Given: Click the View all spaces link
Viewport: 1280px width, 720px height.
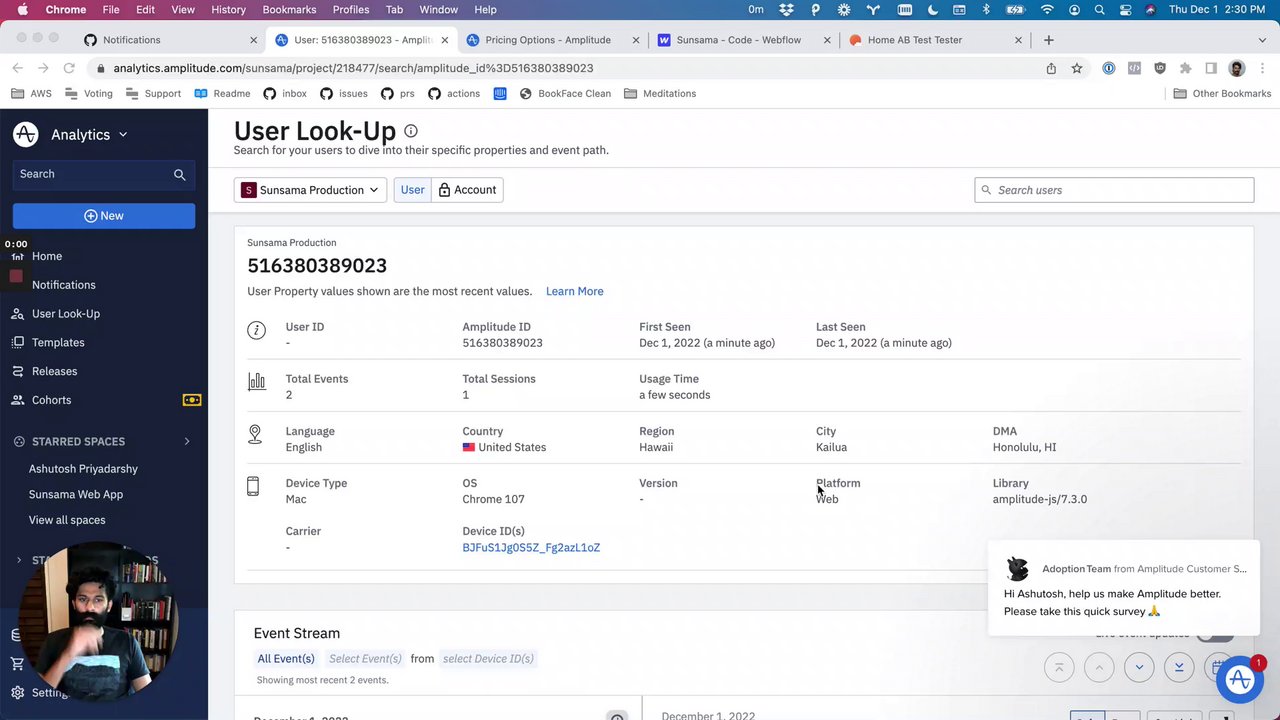Looking at the screenshot, I should 67,520.
